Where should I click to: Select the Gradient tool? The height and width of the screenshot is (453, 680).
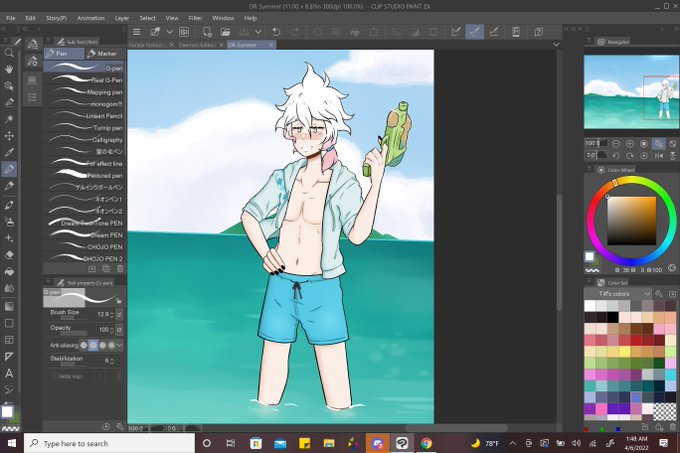pyautogui.click(x=9, y=306)
